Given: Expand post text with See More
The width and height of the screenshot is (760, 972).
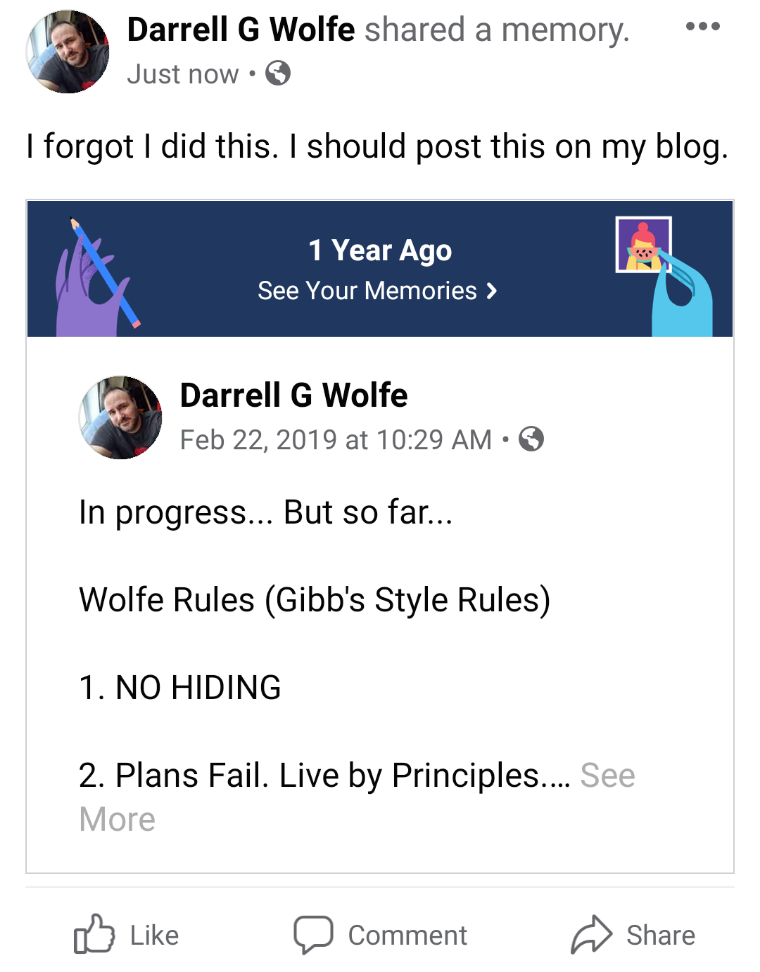Looking at the screenshot, I should (606, 776).
